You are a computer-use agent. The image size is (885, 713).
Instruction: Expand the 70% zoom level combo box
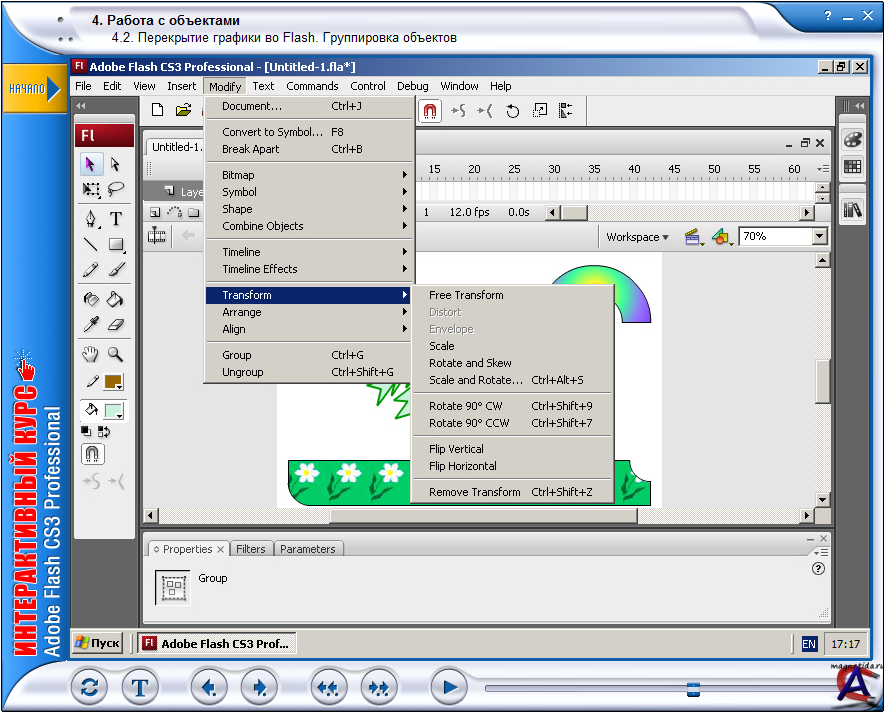pyautogui.click(x=820, y=237)
